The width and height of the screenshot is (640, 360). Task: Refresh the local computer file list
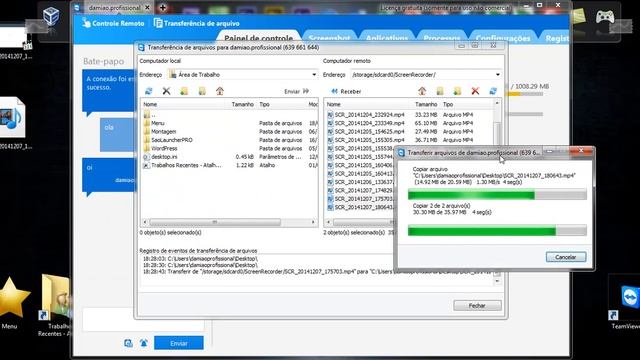(x=149, y=91)
